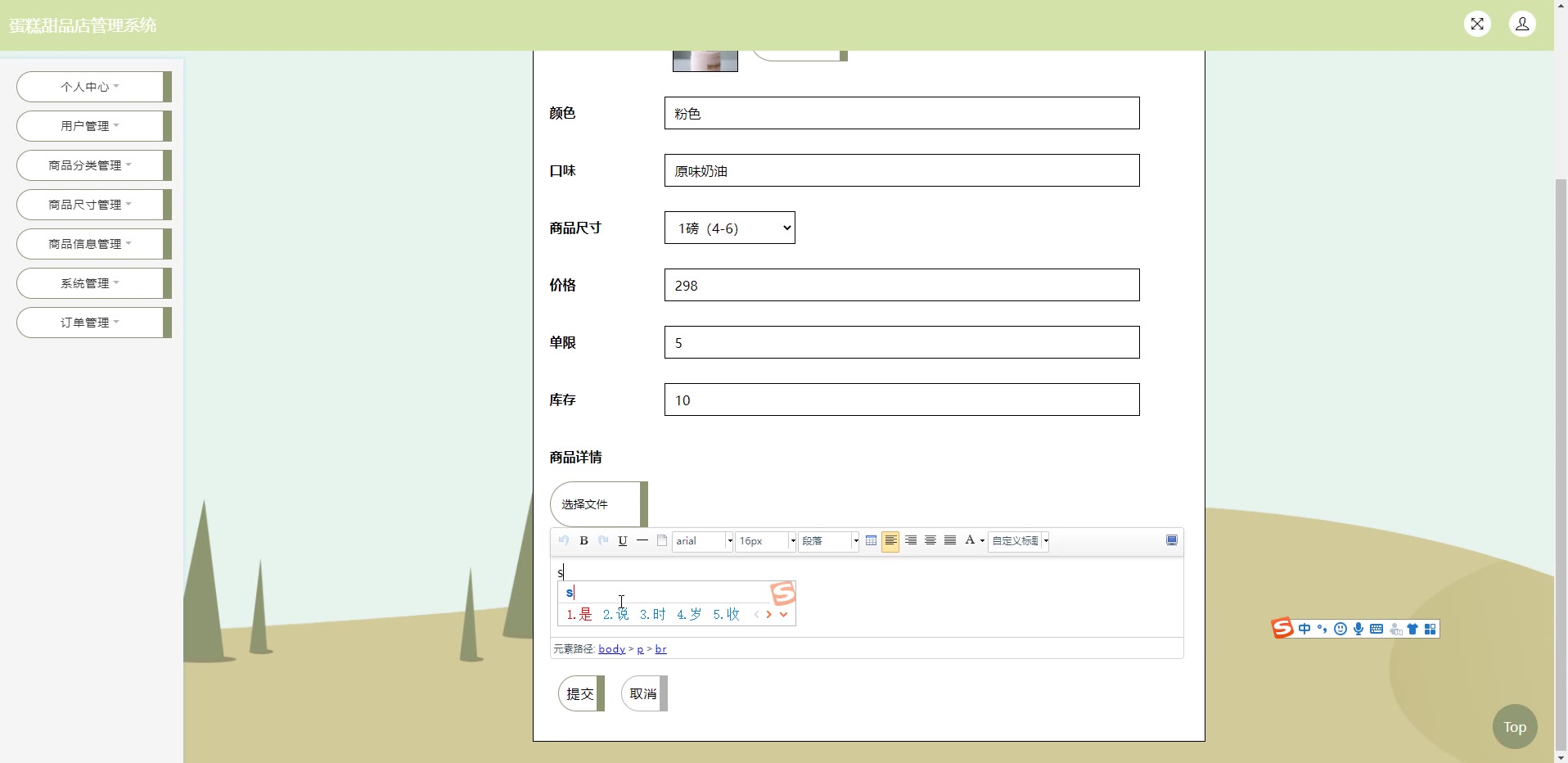This screenshot has height=763, width=1568.
Task: Expand 订单管理 sidebar menu
Action: click(x=94, y=323)
